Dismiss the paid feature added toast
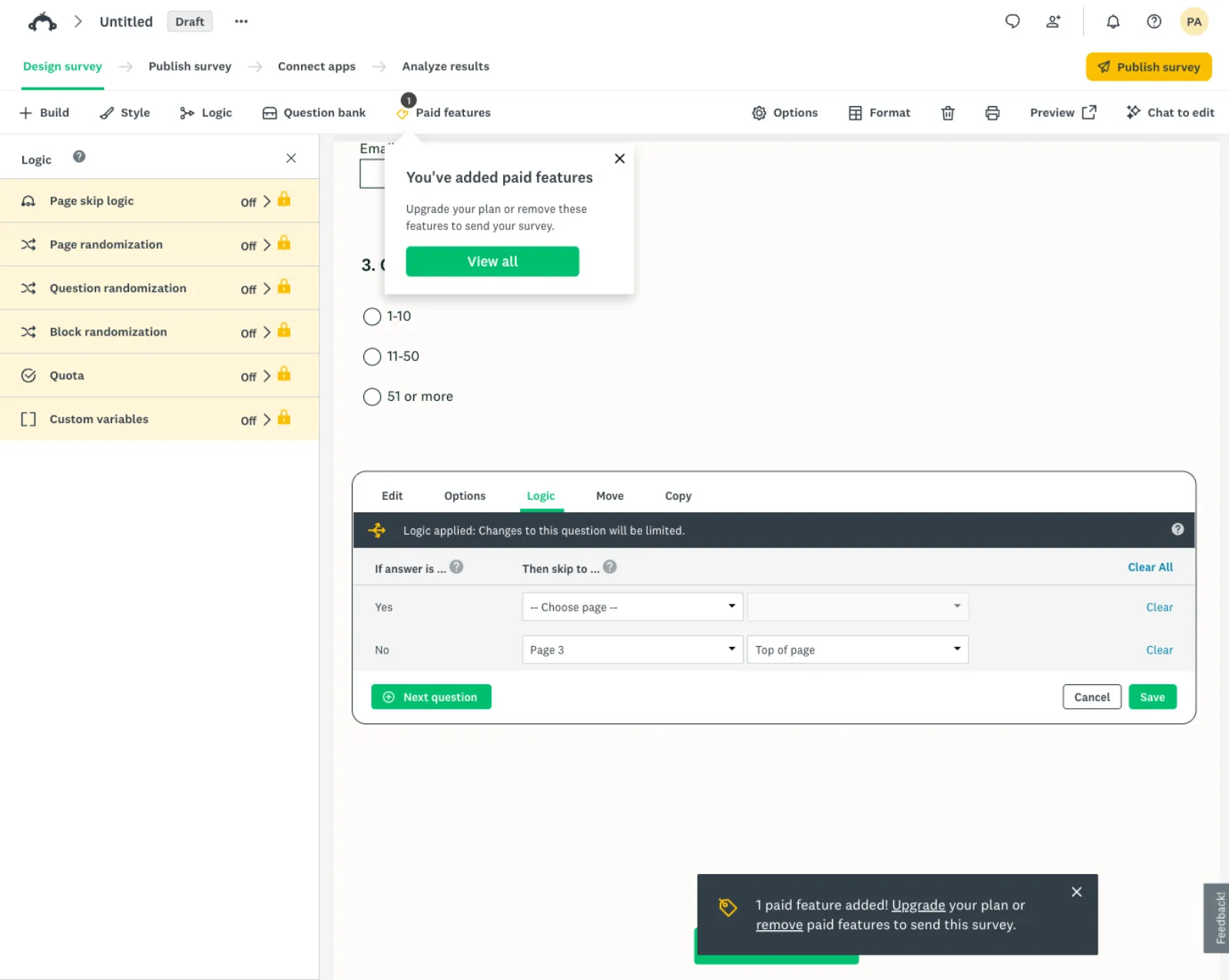This screenshot has height=980, width=1229. pos(1077,892)
